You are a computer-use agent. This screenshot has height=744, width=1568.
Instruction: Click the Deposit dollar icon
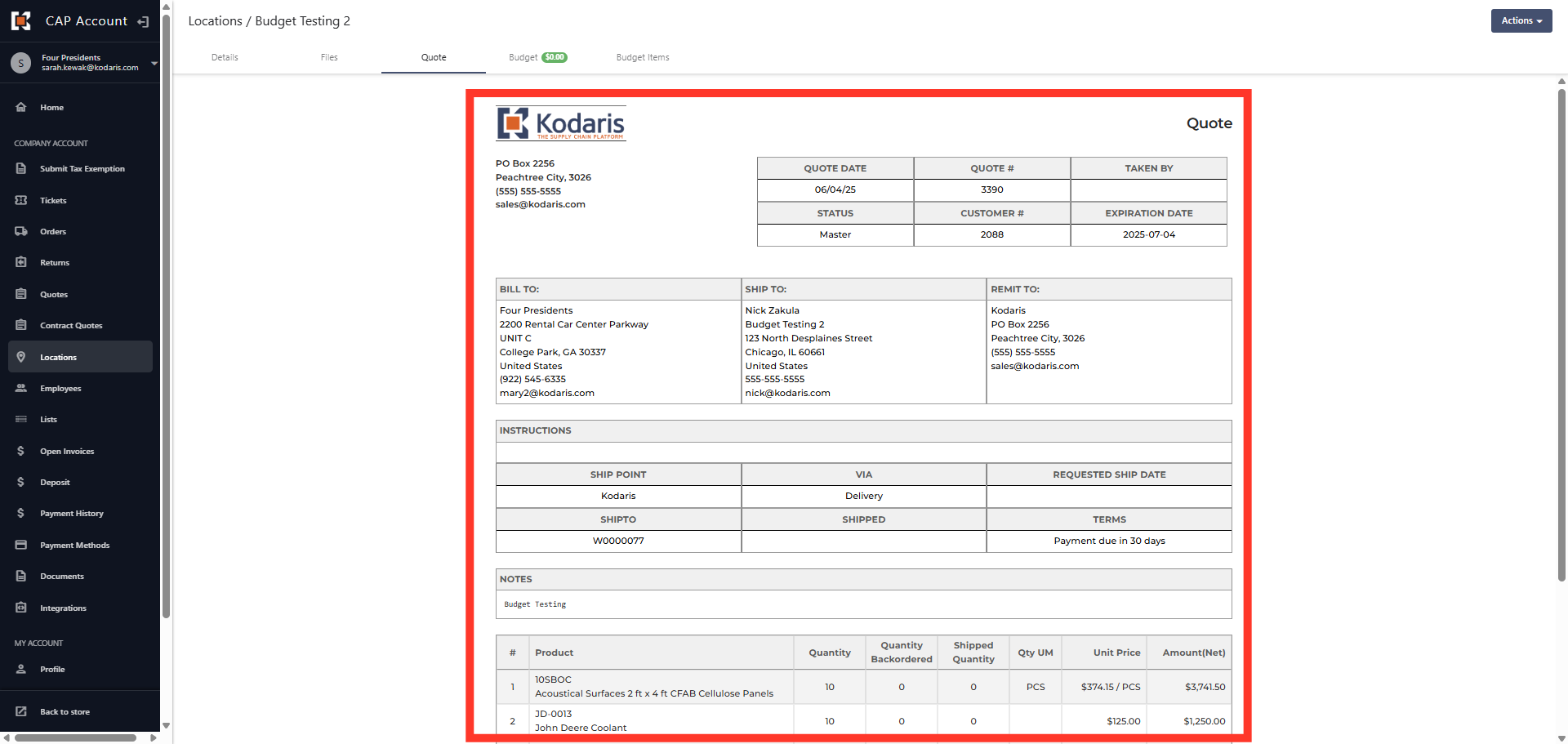click(21, 482)
